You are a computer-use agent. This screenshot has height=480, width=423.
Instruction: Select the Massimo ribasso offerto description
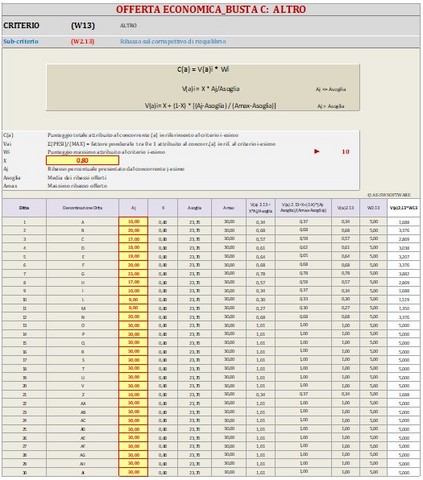click(77, 186)
